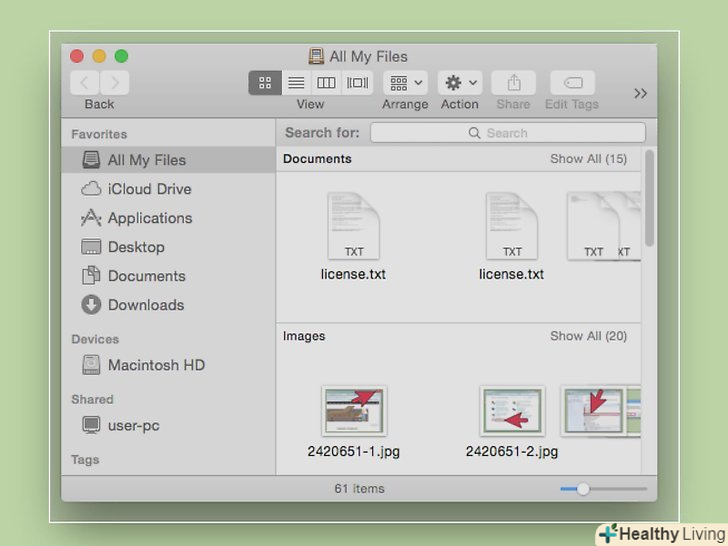Click the Edit Tags toolbar icon
728x546 pixels.
point(572,83)
